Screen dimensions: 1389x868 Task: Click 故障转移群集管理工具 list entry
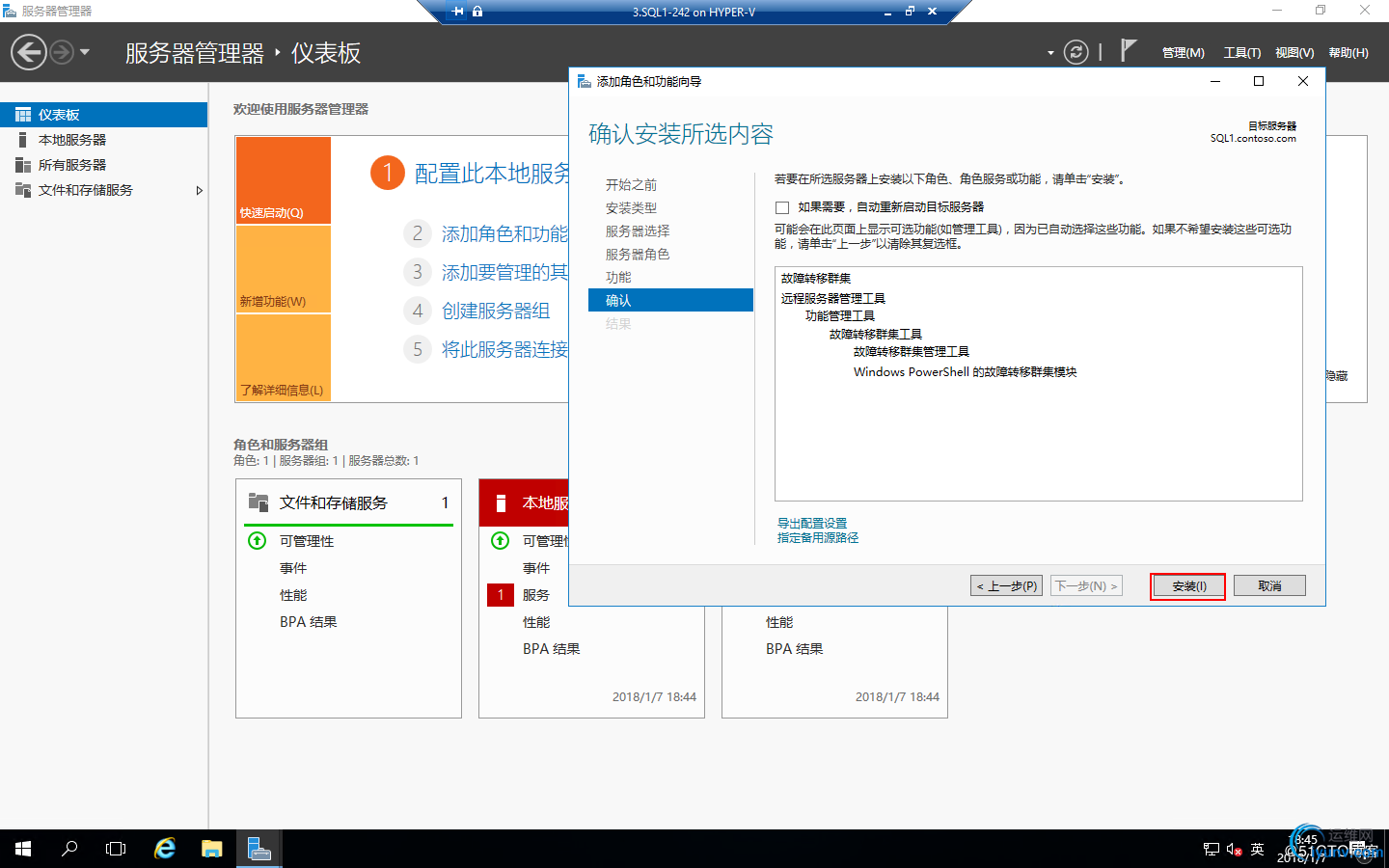pyautogui.click(x=912, y=351)
